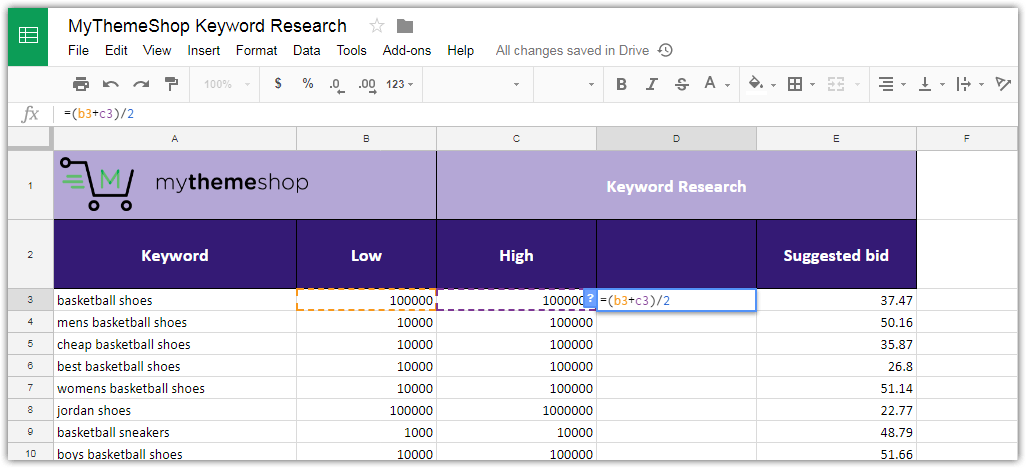Open the Insert menu
This screenshot has width=1026, height=468.
[x=203, y=50]
